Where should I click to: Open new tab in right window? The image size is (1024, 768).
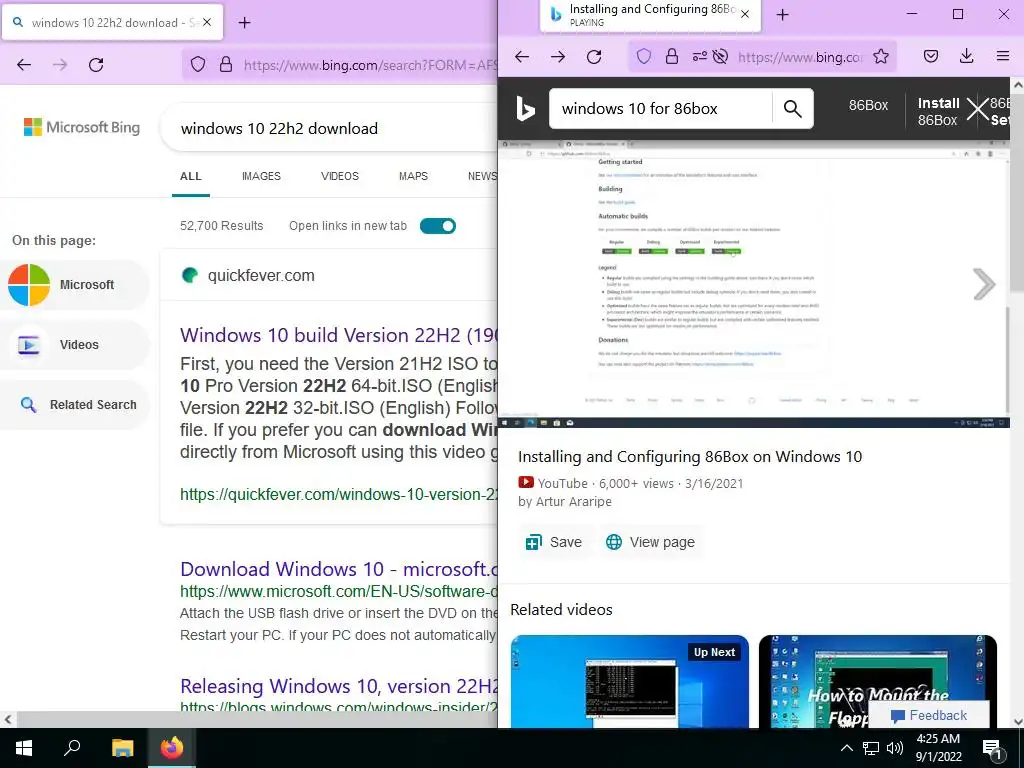782,15
